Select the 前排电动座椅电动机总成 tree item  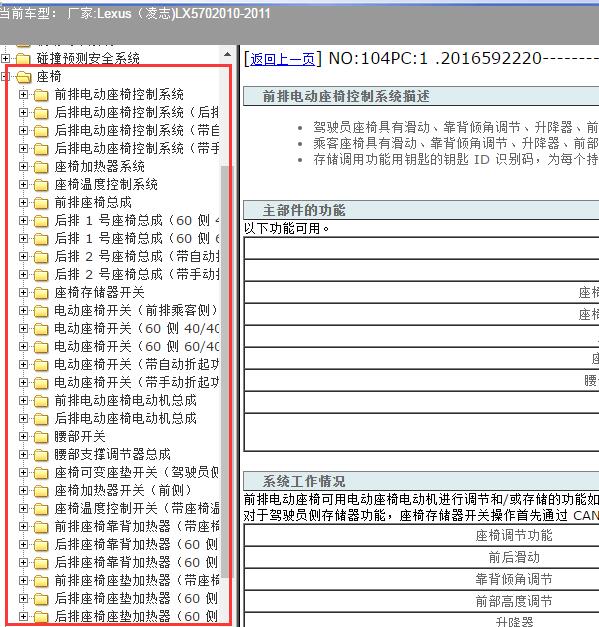point(126,400)
